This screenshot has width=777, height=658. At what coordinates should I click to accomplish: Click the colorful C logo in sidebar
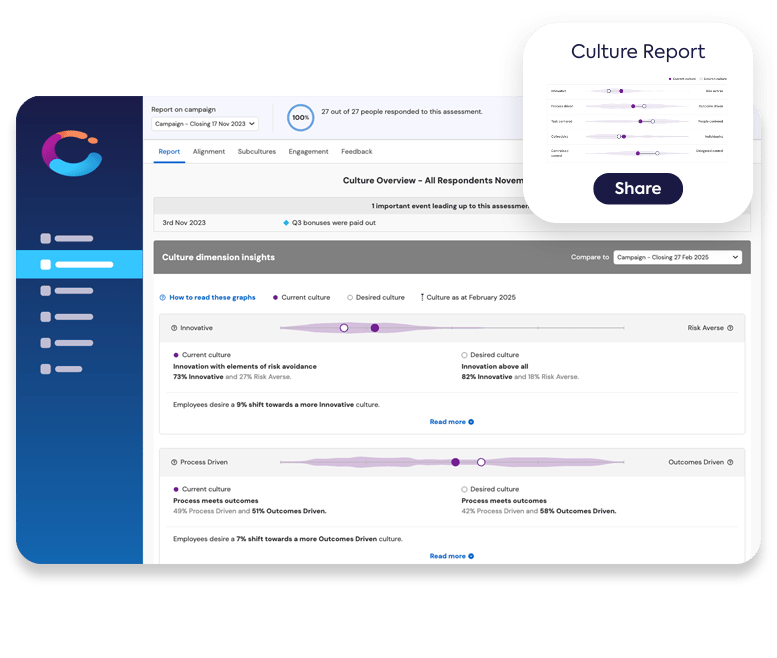(72, 153)
